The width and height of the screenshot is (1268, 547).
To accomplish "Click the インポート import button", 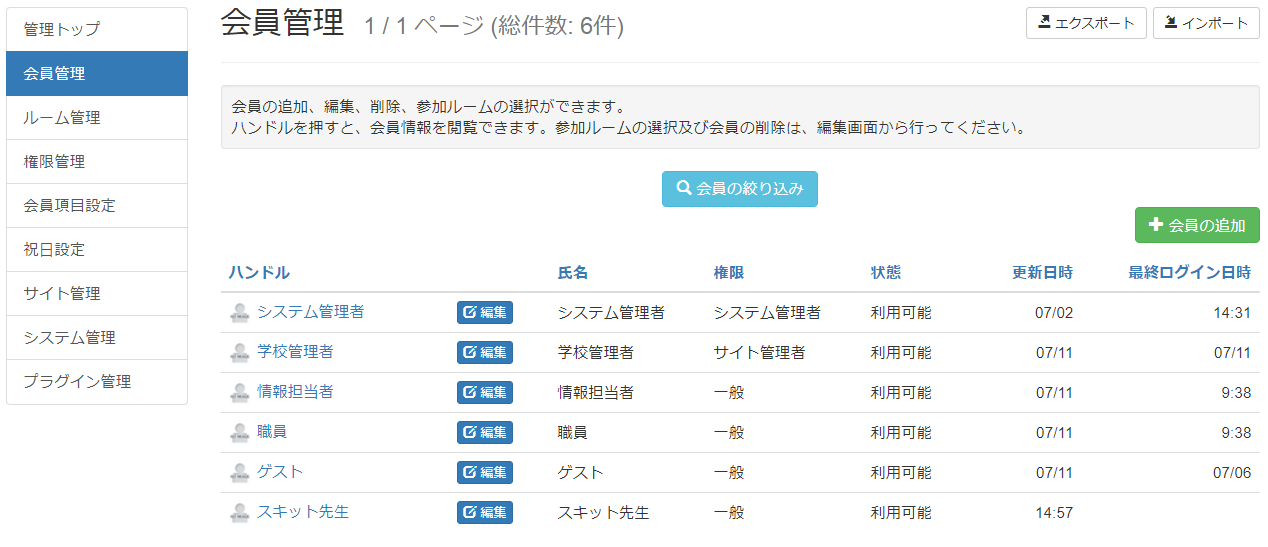I will (1205, 23).
